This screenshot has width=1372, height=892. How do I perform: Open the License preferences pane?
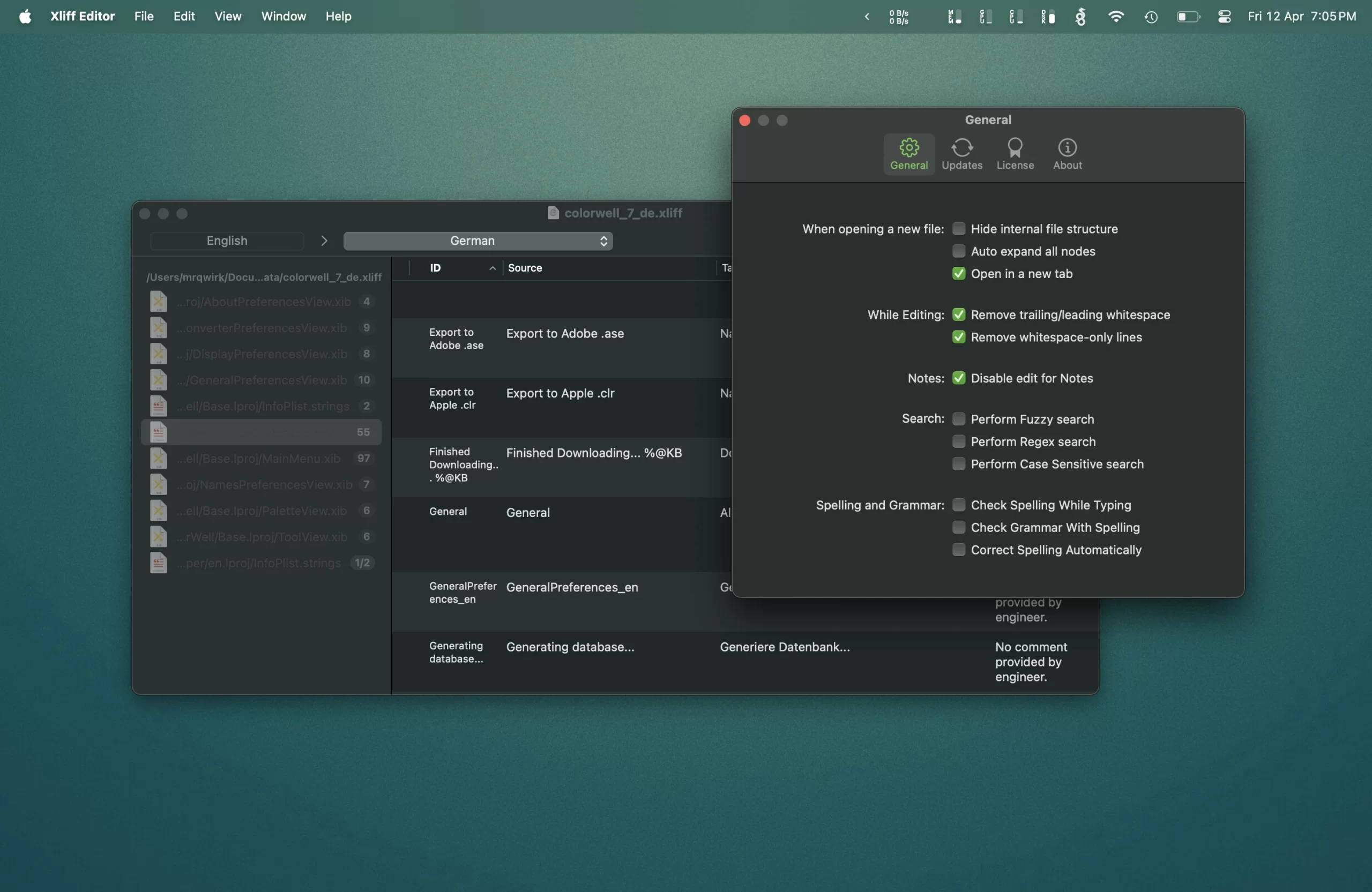[1015, 154]
